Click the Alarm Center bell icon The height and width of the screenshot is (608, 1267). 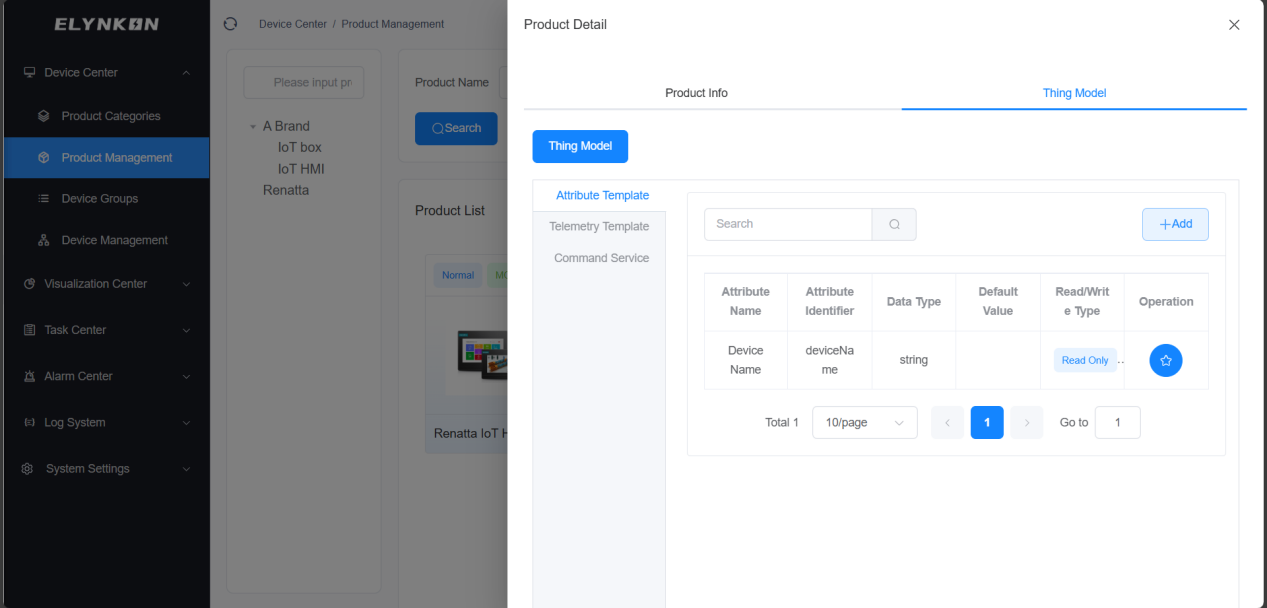(x=29, y=376)
